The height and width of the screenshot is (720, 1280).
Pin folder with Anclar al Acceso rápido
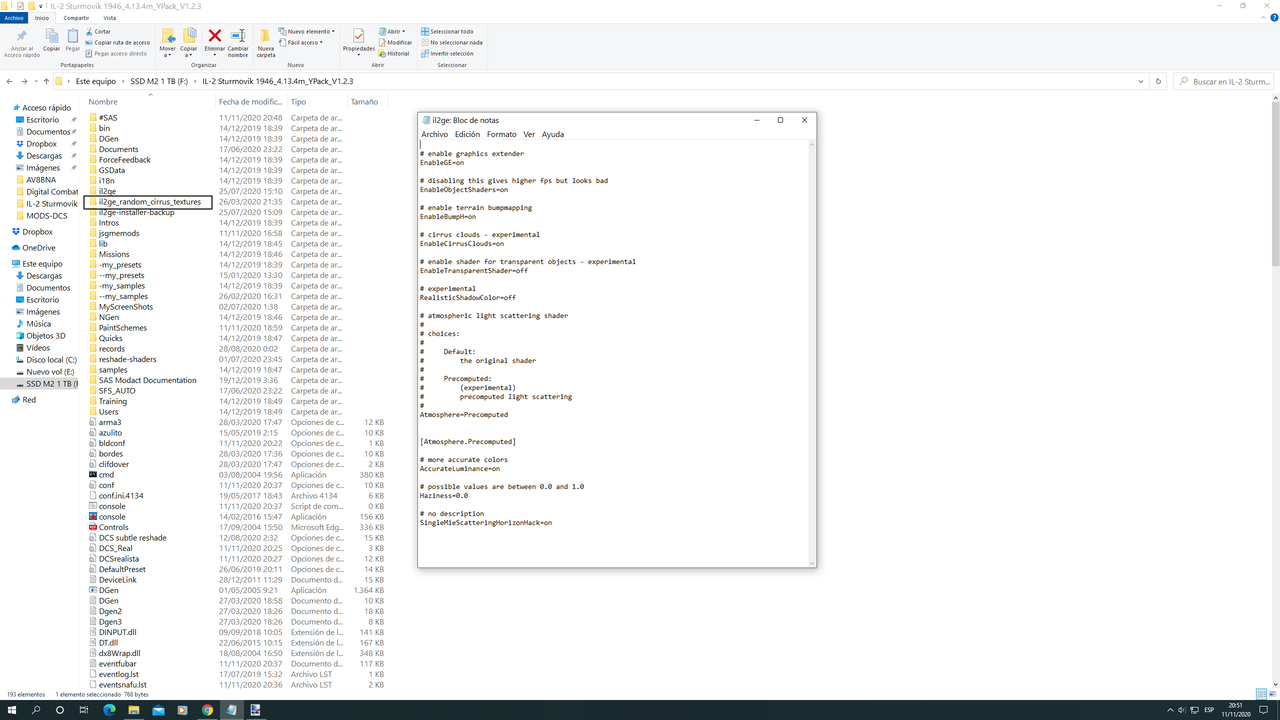tap(22, 44)
